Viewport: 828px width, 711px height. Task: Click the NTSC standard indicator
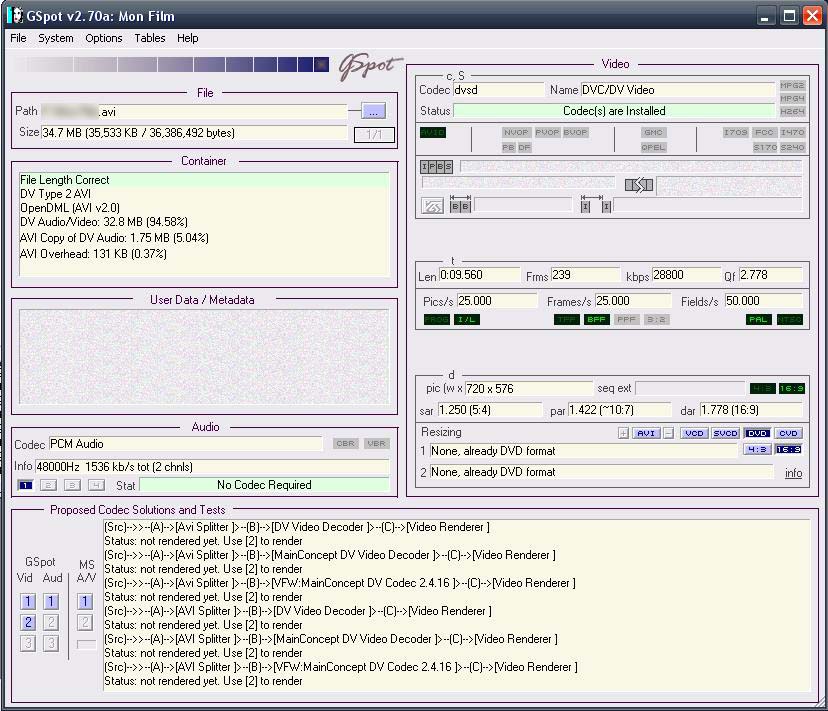click(x=790, y=320)
